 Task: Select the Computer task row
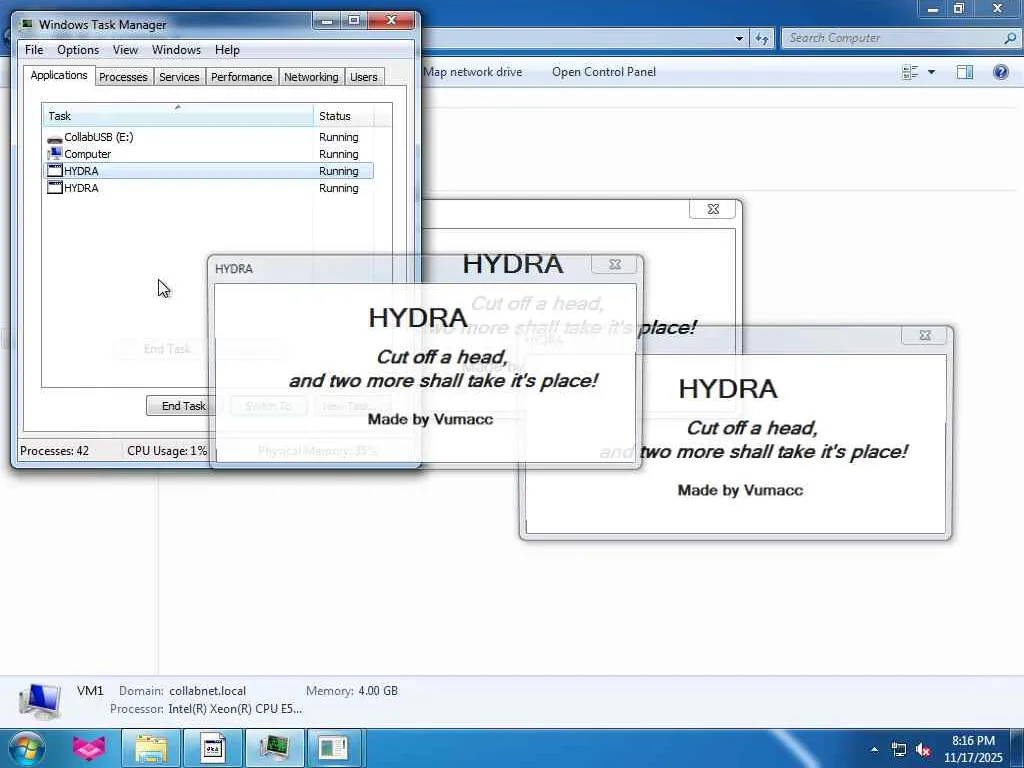[x=208, y=154]
